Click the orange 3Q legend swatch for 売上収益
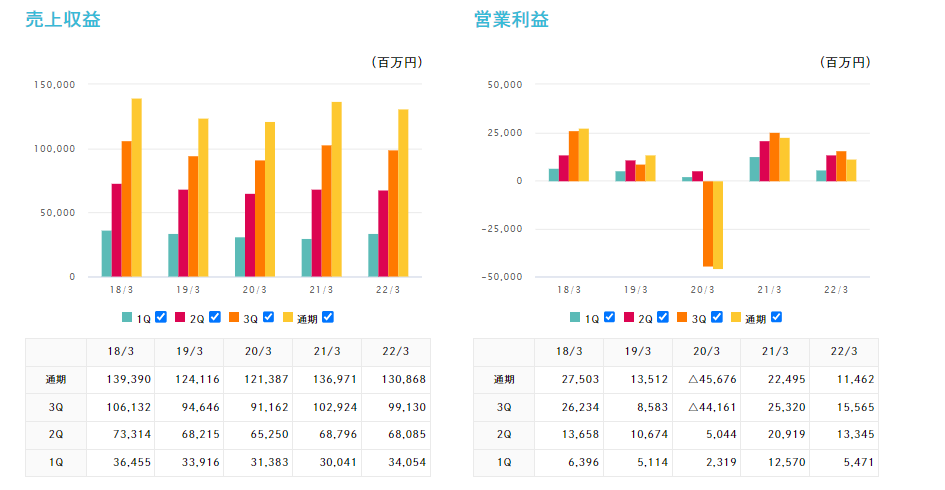This screenshot has height=490, width=945. pyautogui.click(x=235, y=318)
